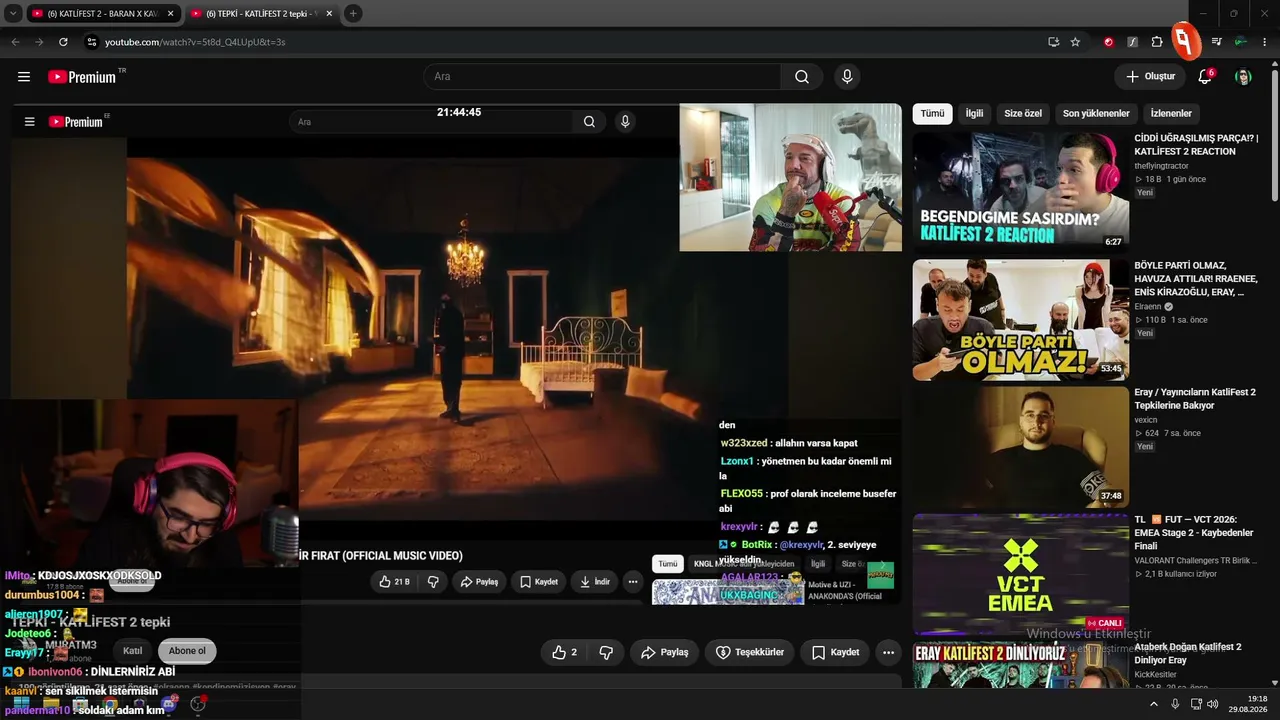Subscribe with the Abone ol button

[187, 651]
